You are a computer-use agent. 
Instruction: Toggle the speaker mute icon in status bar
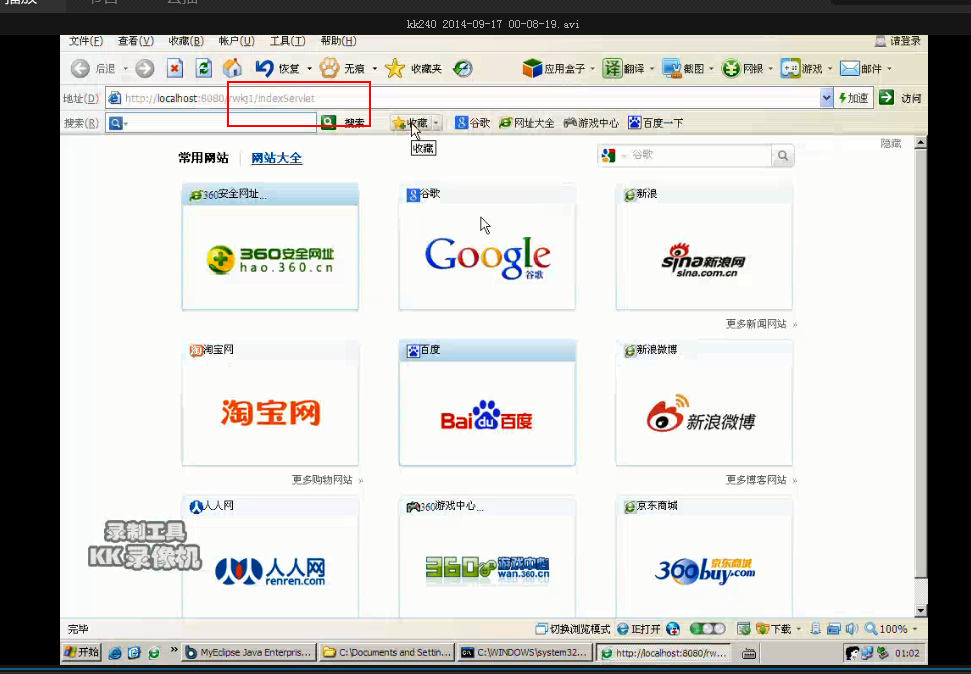click(852, 629)
